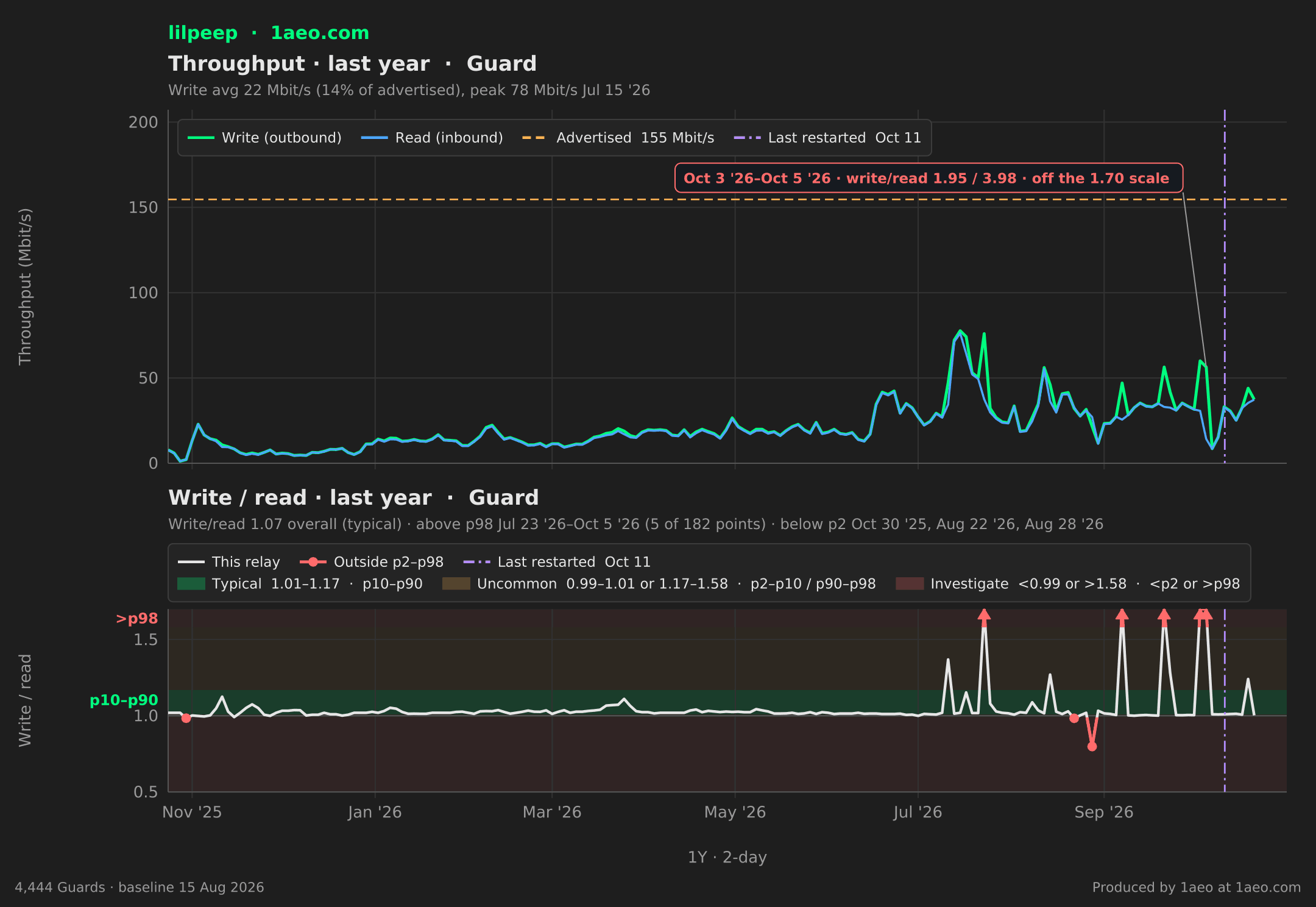Click the Read (inbound) legend entry
Screen dimensions: 1316x907
coord(432,138)
